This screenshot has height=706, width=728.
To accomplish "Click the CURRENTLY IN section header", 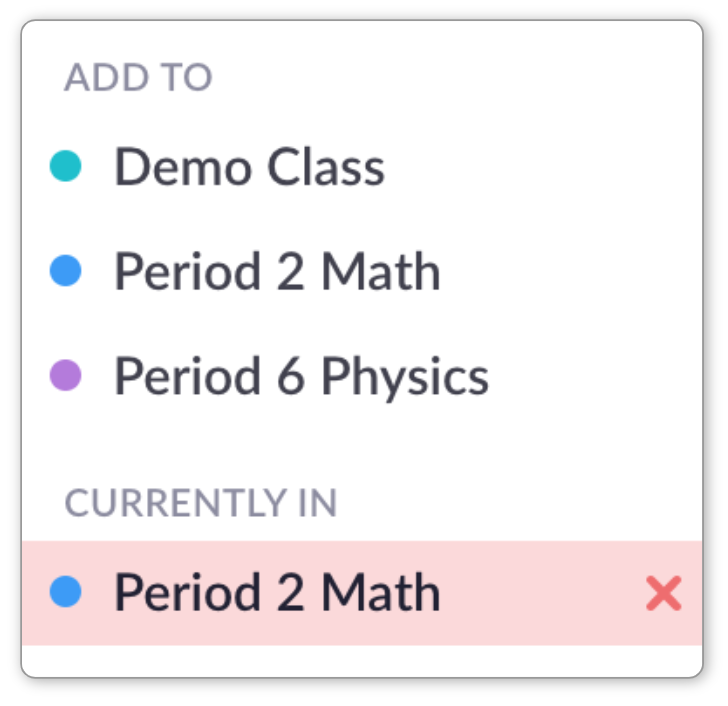I will click(201, 503).
